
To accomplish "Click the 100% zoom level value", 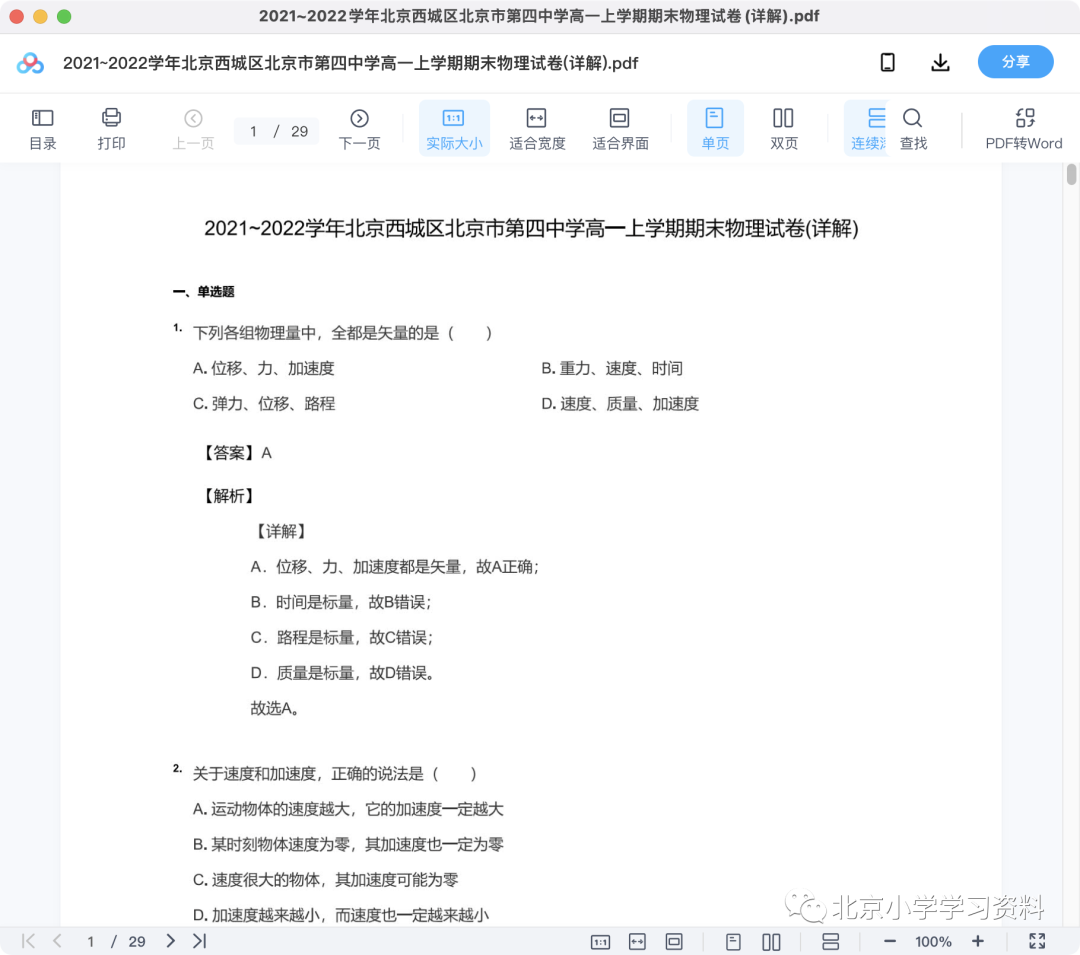I will (x=933, y=942).
